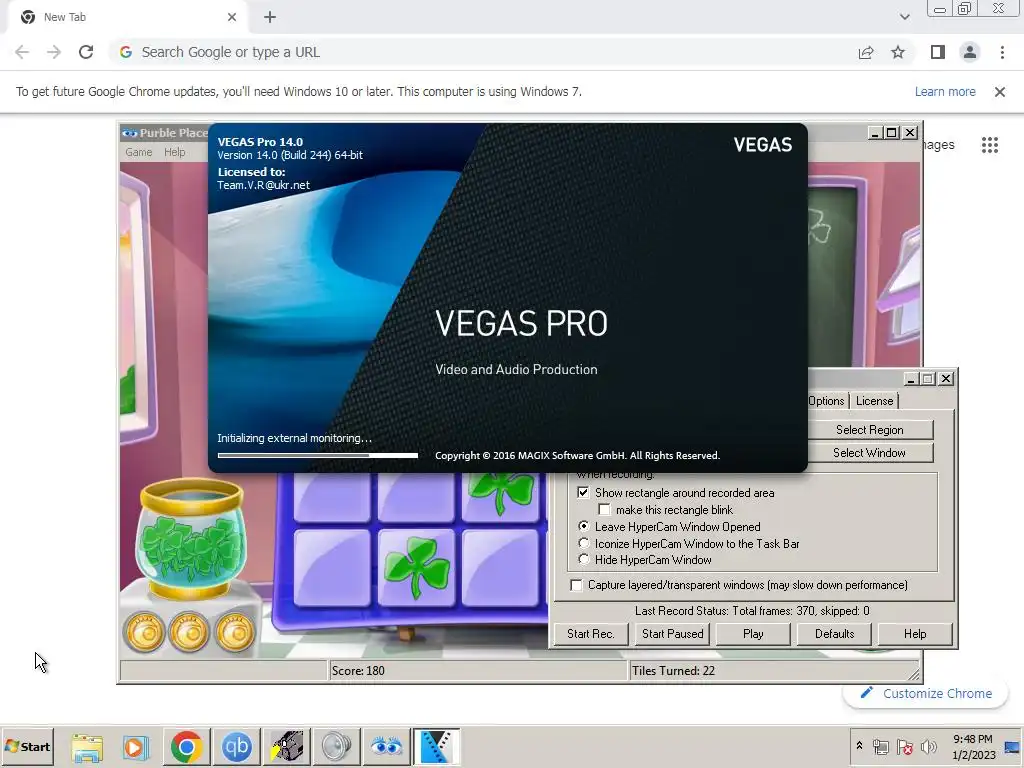The height and width of the screenshot is (768, 1024).
Task: Click Select Window in HyperCam
Action: coord(870,453)
